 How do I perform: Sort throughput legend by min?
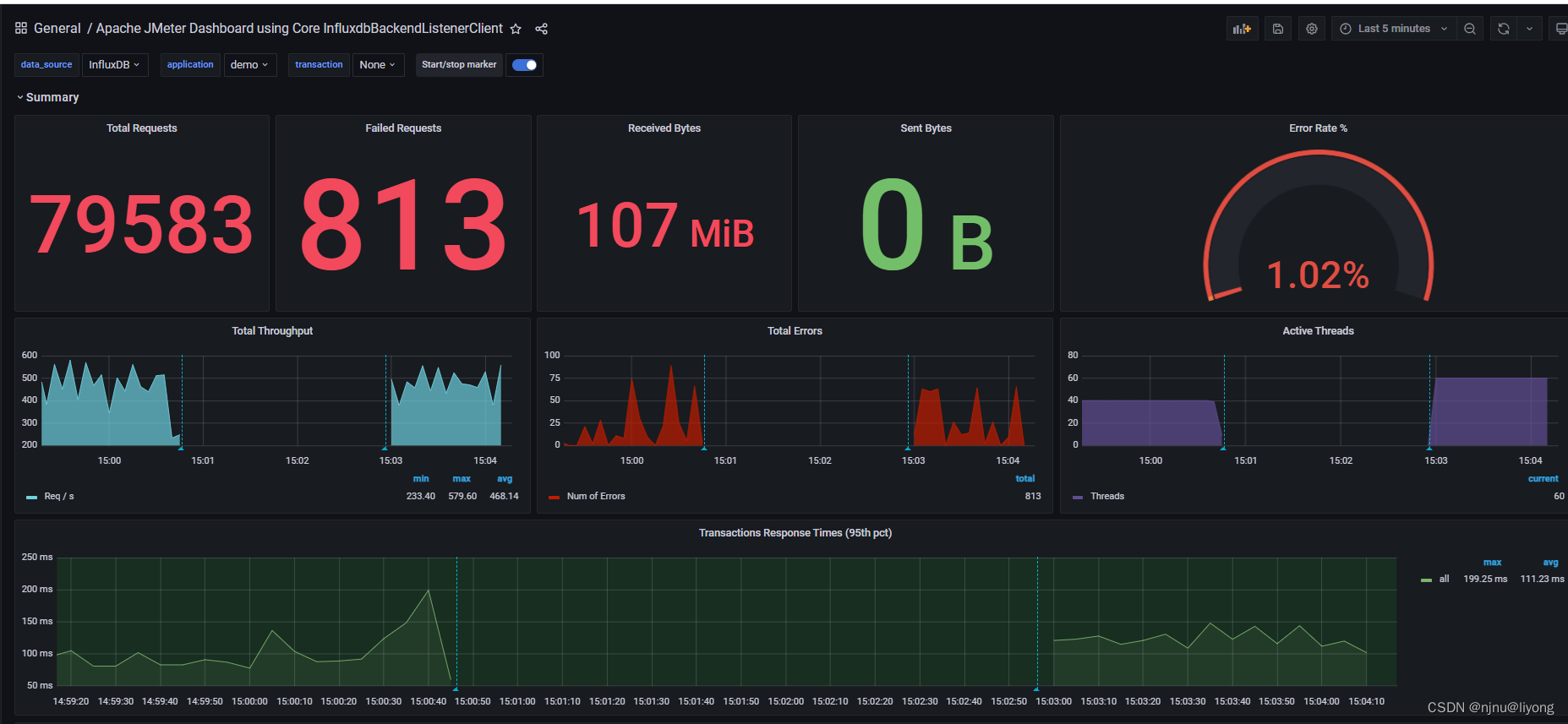(x=421, y=479)
